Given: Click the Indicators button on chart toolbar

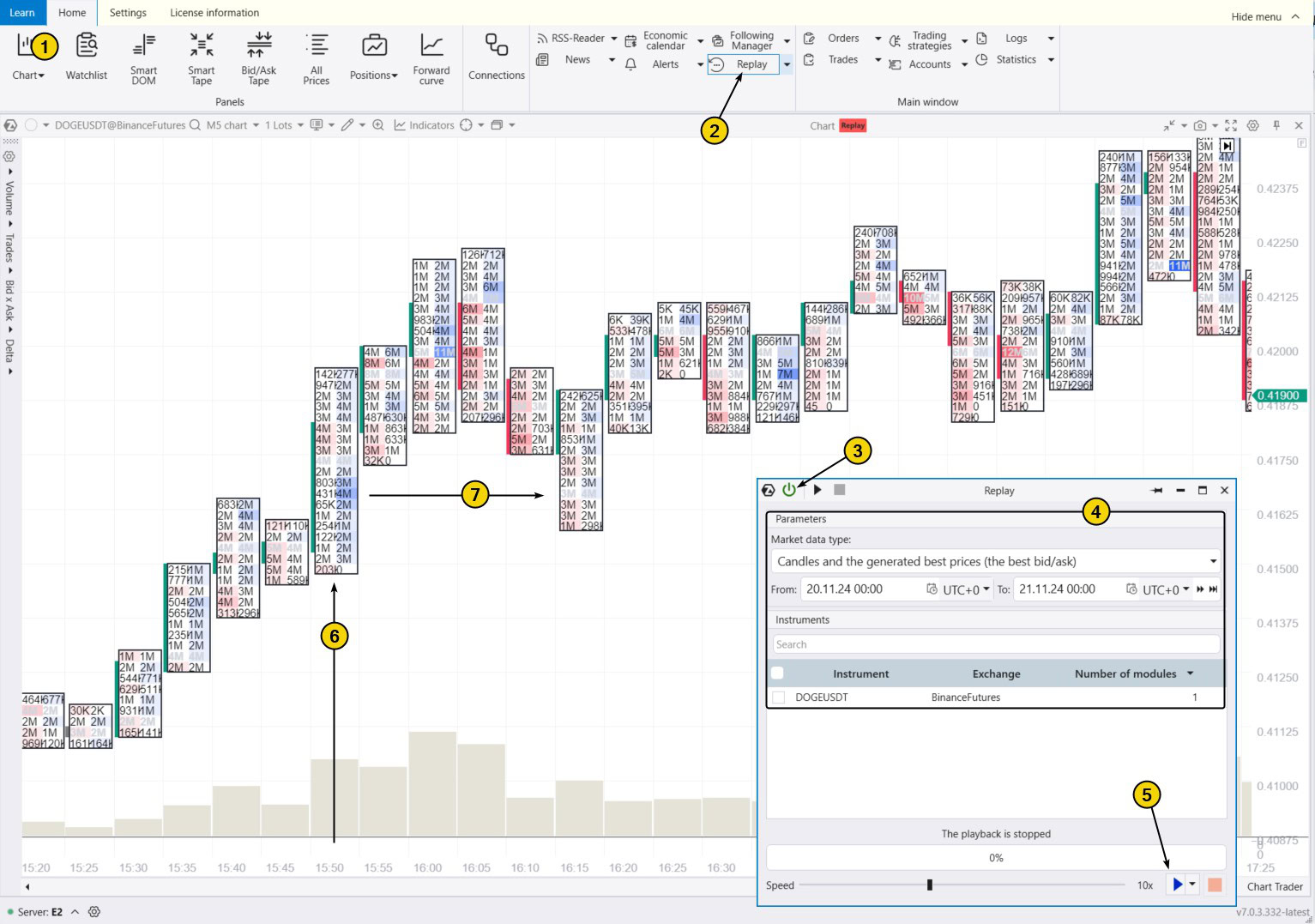Looking at the screenshot, I should [x=424, y=125].
